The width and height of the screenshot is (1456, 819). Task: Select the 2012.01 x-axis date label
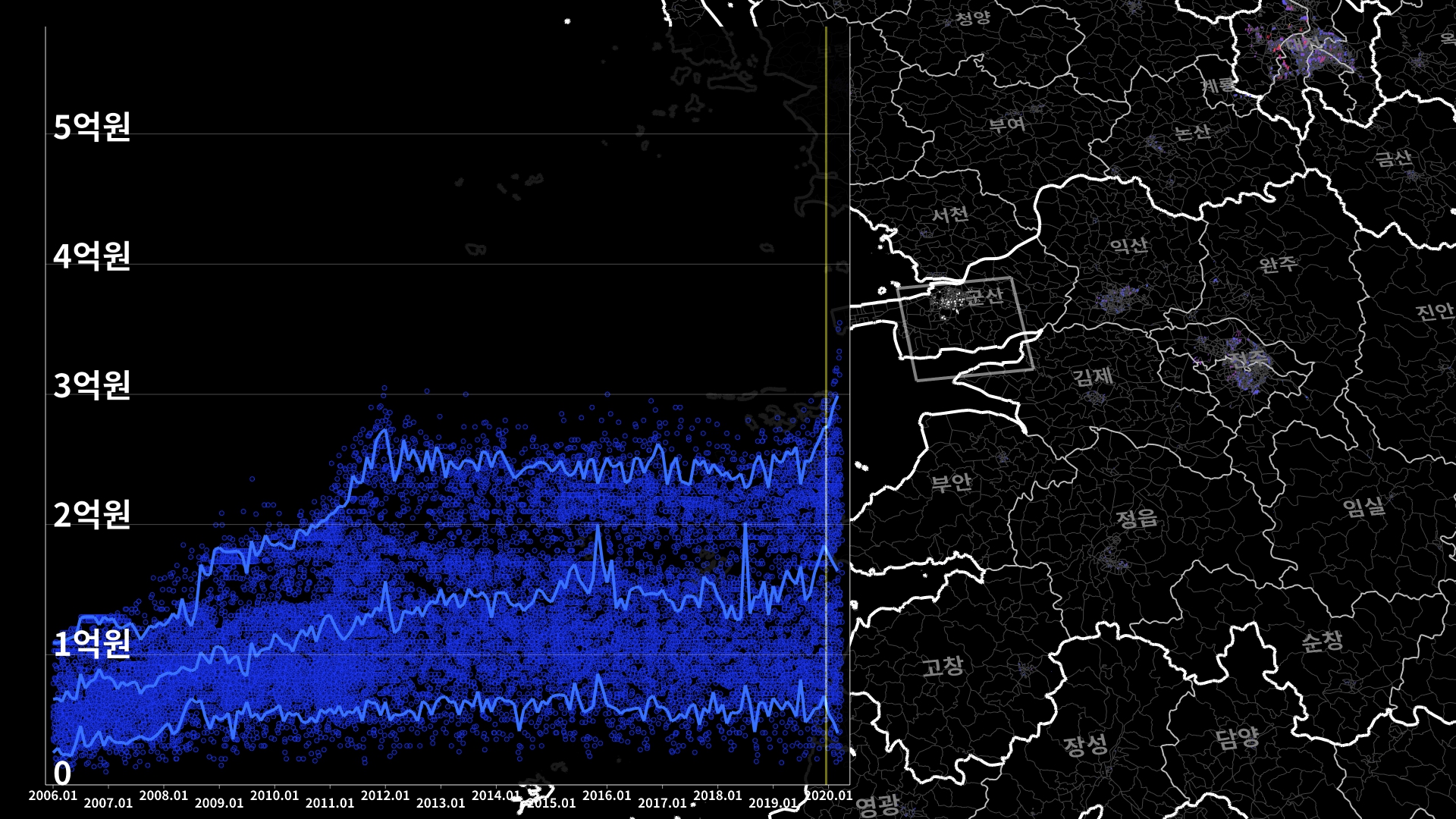point(385,795)
